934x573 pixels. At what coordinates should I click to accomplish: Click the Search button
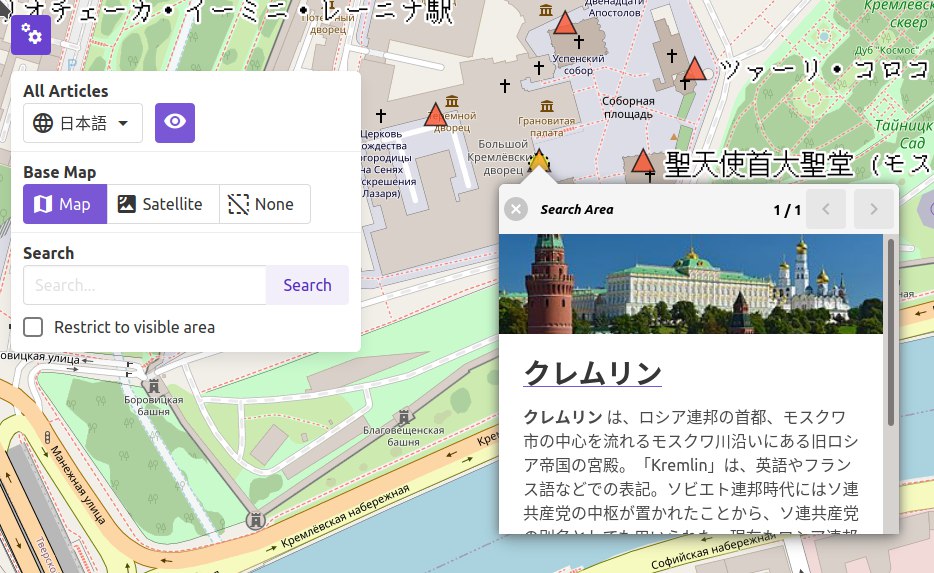[307, 285]
